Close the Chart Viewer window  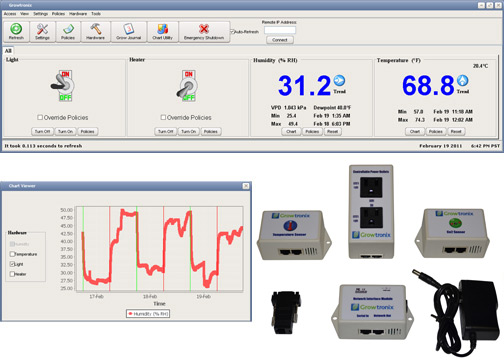(246, 186)
